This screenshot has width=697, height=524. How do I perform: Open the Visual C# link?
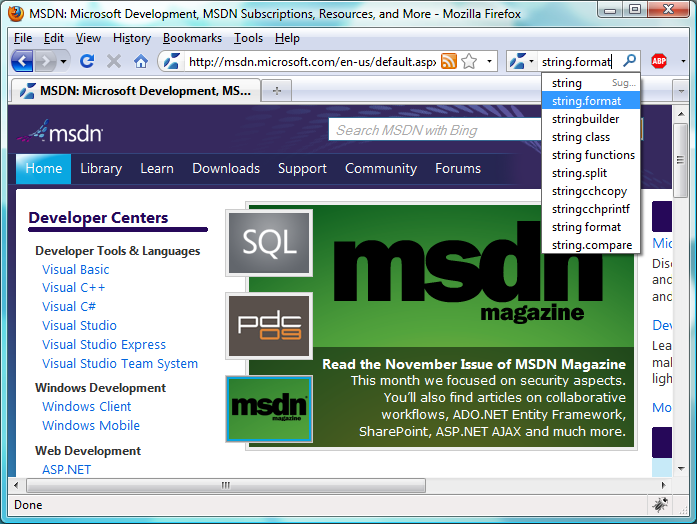tap(69, 307)
